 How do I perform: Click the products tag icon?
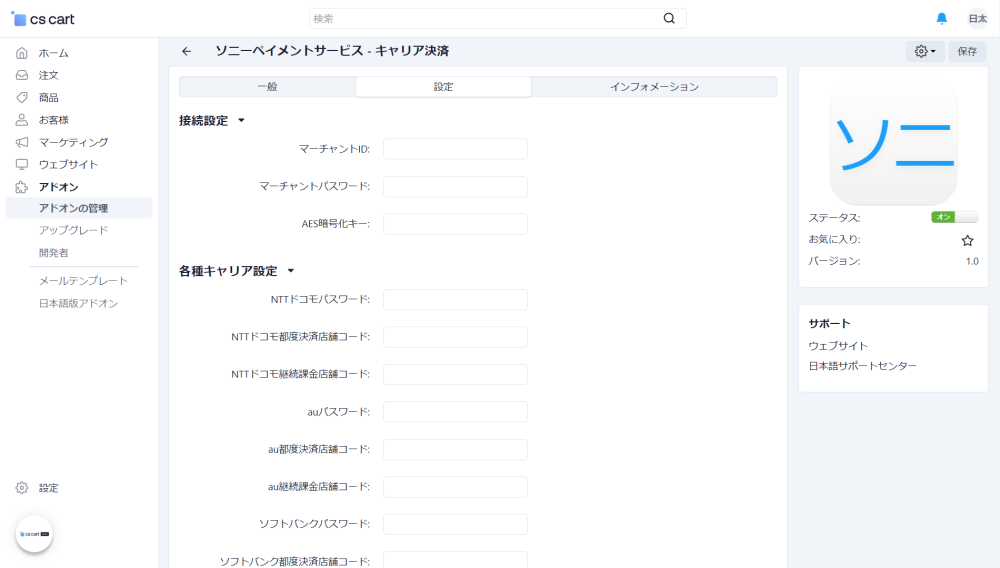coord(22,98)
